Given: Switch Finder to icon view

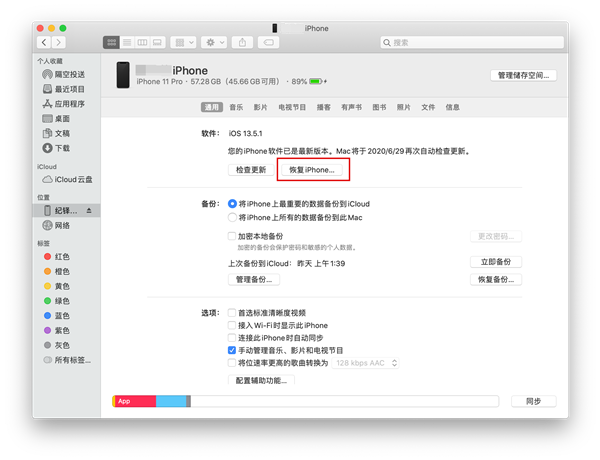Looking at the screenshot, I should pyautogui.click(x=111, y=42).
